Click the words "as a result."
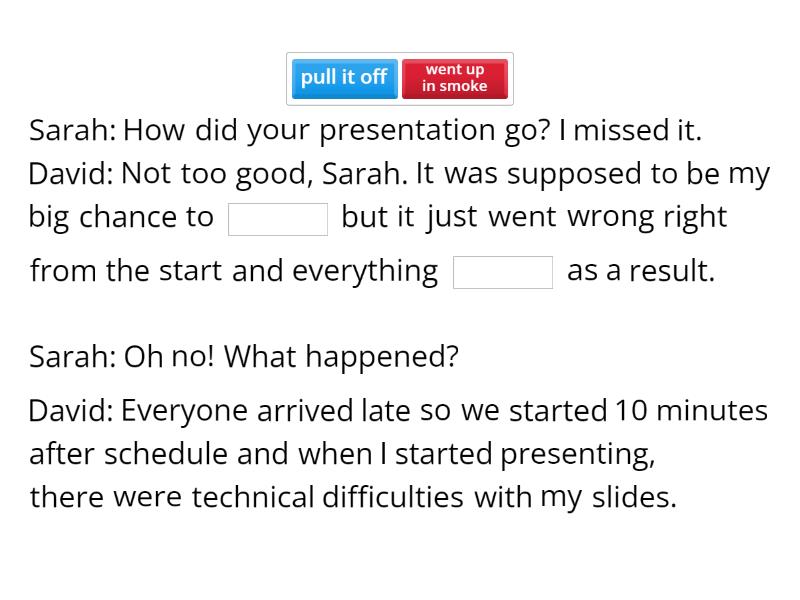The width and height of the screenshot is (800, 600). (x=641, y=271)
